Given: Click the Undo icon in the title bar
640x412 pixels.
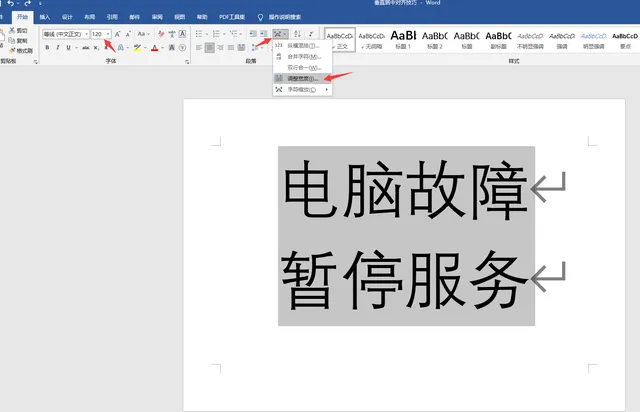Looking at the screenshot, I should click(10, 3).
